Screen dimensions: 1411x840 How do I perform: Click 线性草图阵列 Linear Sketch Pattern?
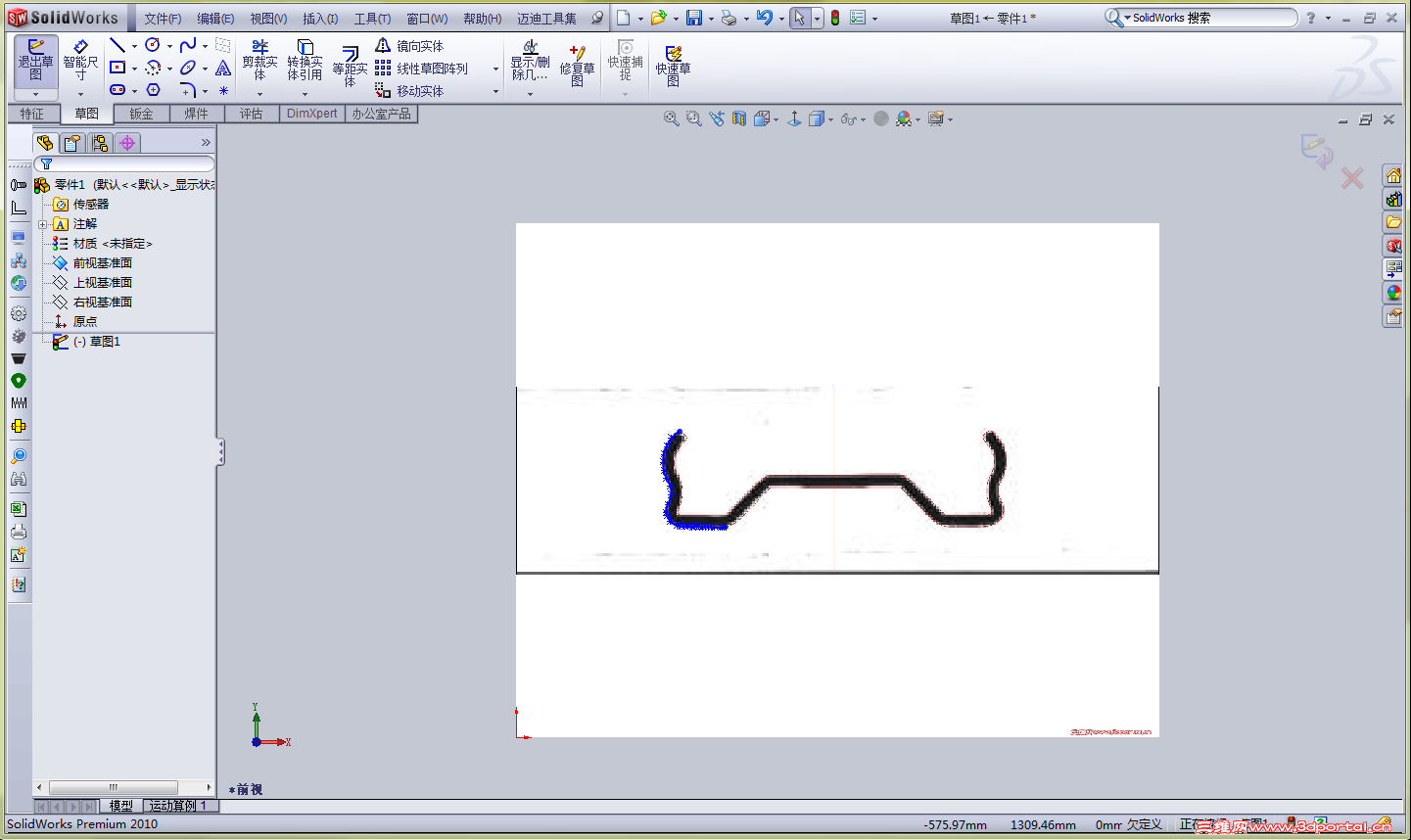(x=421, y=69)
